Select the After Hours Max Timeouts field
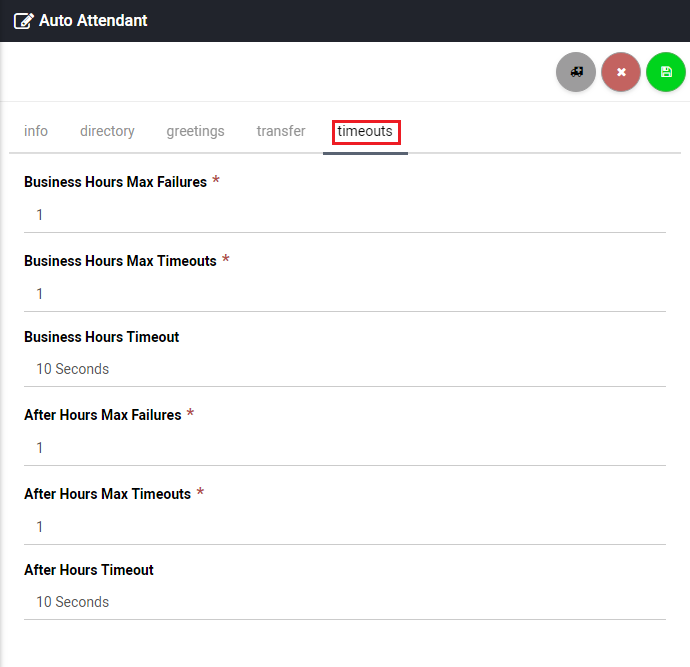The height and width of the screenshot is (667, 690). 344,527
